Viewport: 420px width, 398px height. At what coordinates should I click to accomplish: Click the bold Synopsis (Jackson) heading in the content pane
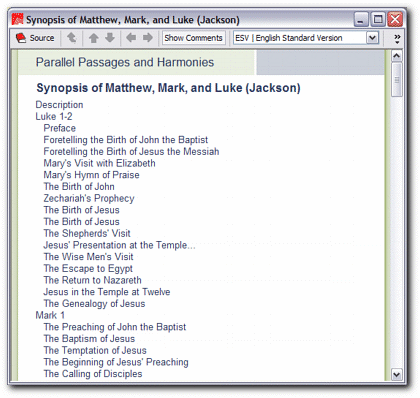[x=168, y=88]
